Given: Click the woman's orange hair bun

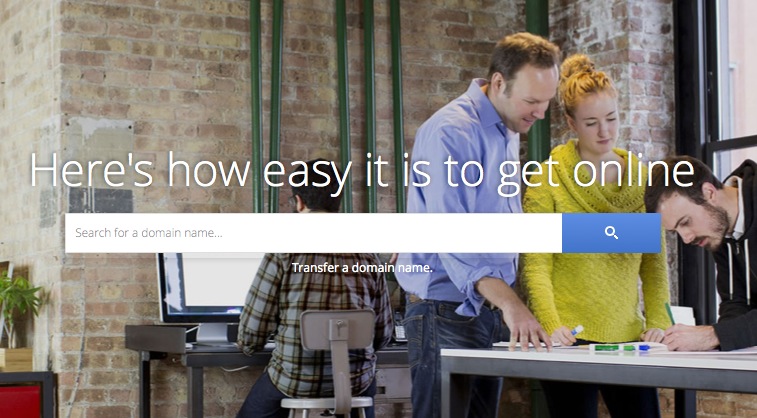Looking at the screenshot, I should pos(578,69).
